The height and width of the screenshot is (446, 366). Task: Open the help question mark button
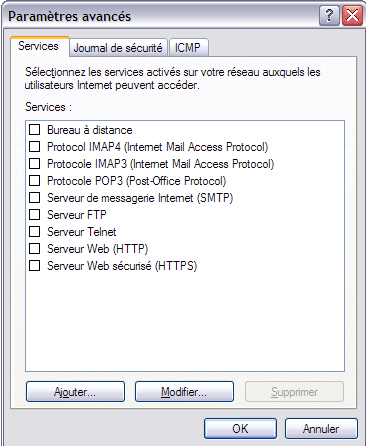(x=329, y=16)
